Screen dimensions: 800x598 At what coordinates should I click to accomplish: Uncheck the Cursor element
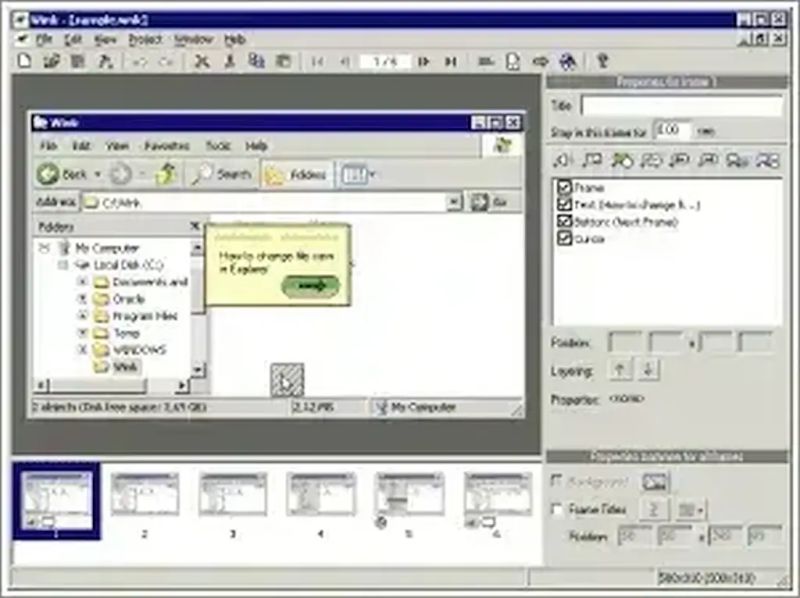tap(566, 237)
